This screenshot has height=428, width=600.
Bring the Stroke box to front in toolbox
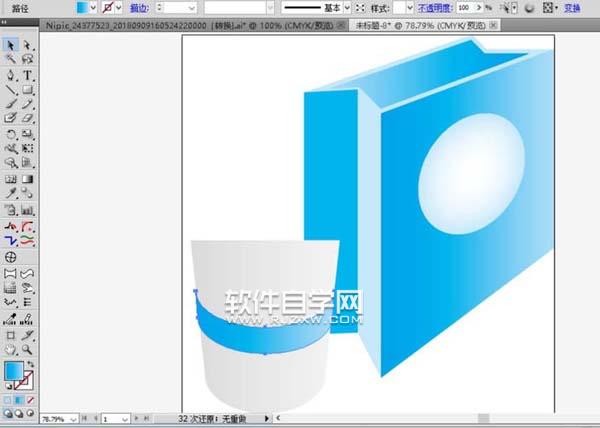27,383
